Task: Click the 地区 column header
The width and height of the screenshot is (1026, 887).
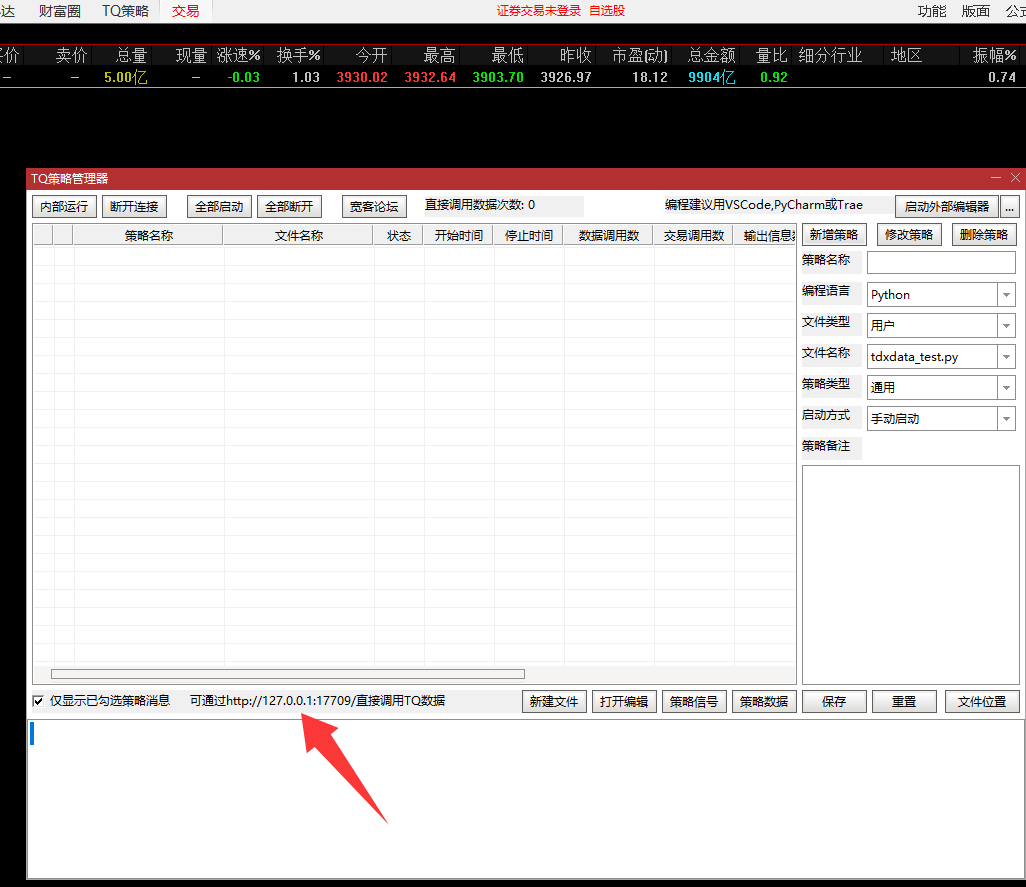Action: 906,56
